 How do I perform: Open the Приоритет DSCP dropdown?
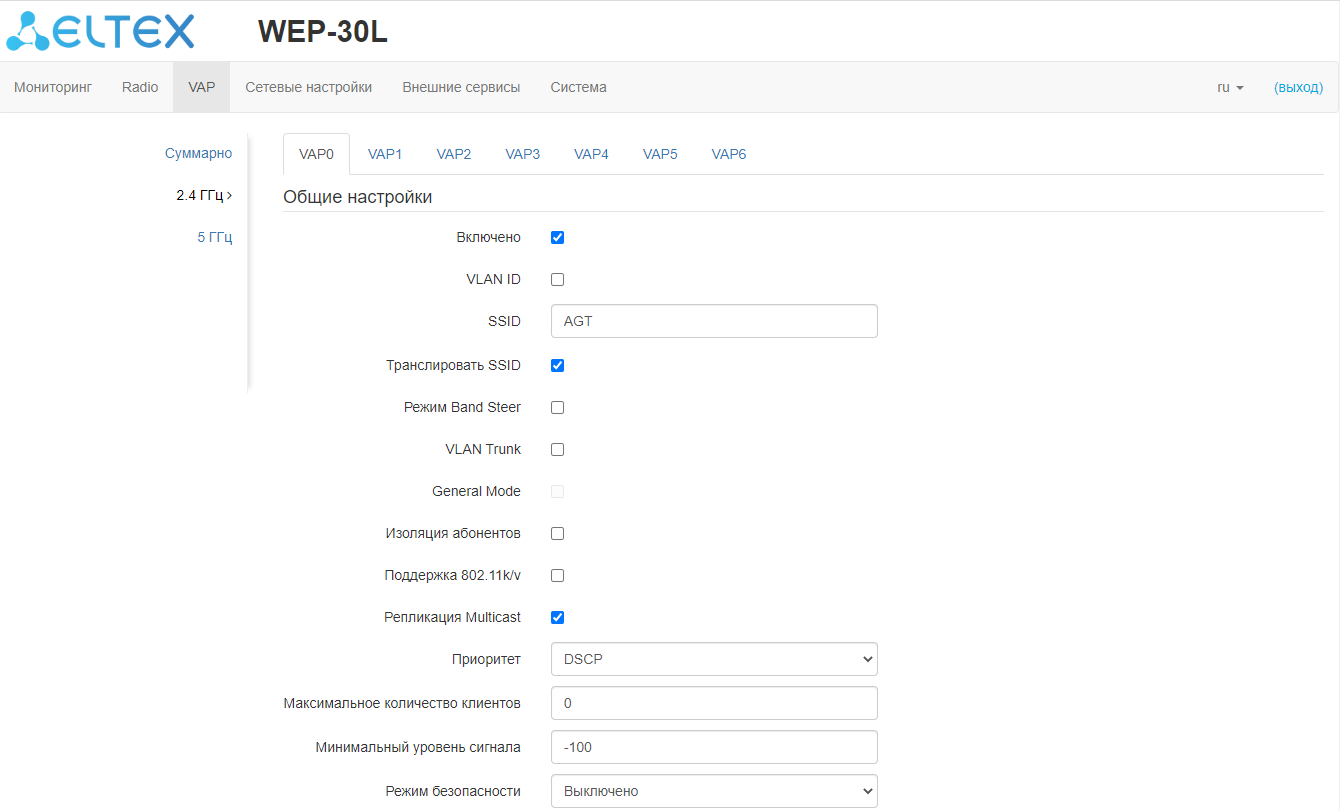pyautogui.click(x=714, y=659)
